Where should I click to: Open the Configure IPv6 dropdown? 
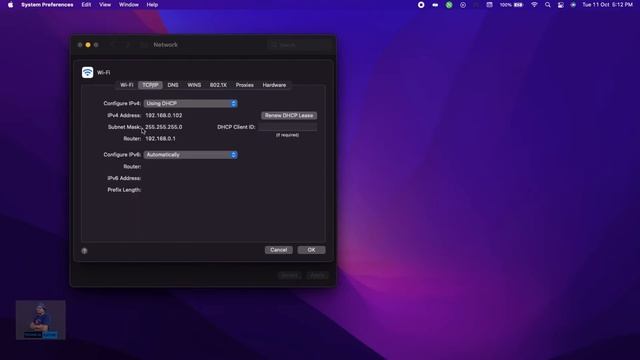pyautogui.click(x=191, y=155)
